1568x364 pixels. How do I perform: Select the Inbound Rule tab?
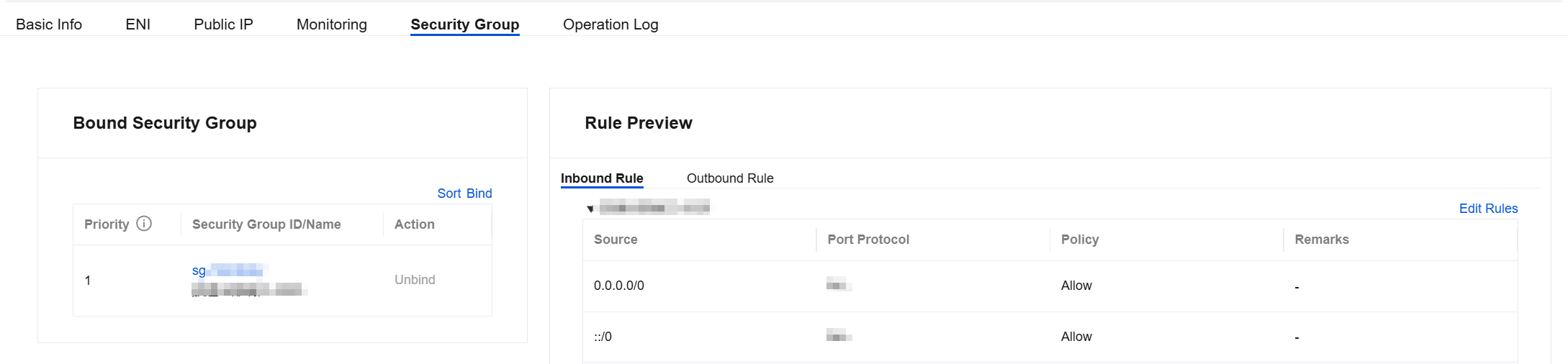click(x=602, y=178)
